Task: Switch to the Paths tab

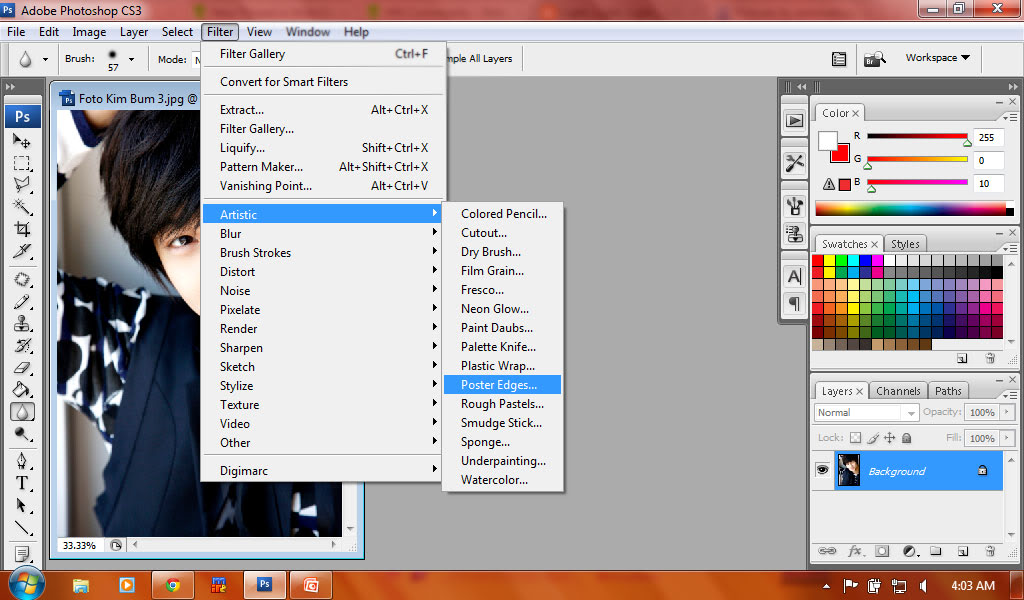Action: coord(948,391)
